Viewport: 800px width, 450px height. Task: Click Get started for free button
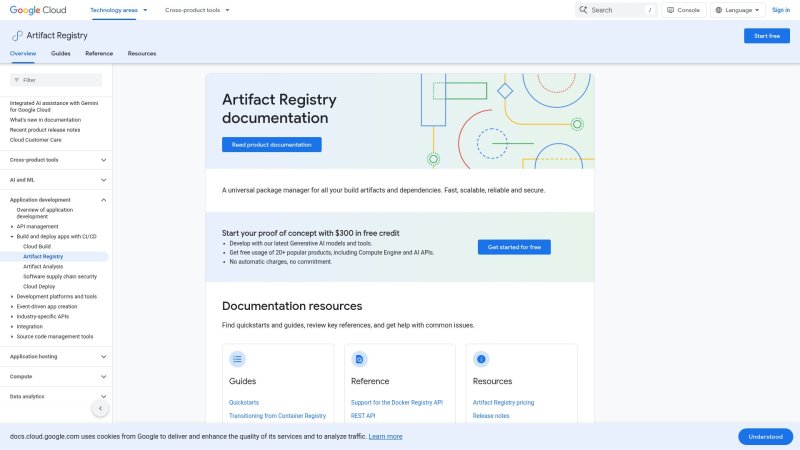point(514,247)
